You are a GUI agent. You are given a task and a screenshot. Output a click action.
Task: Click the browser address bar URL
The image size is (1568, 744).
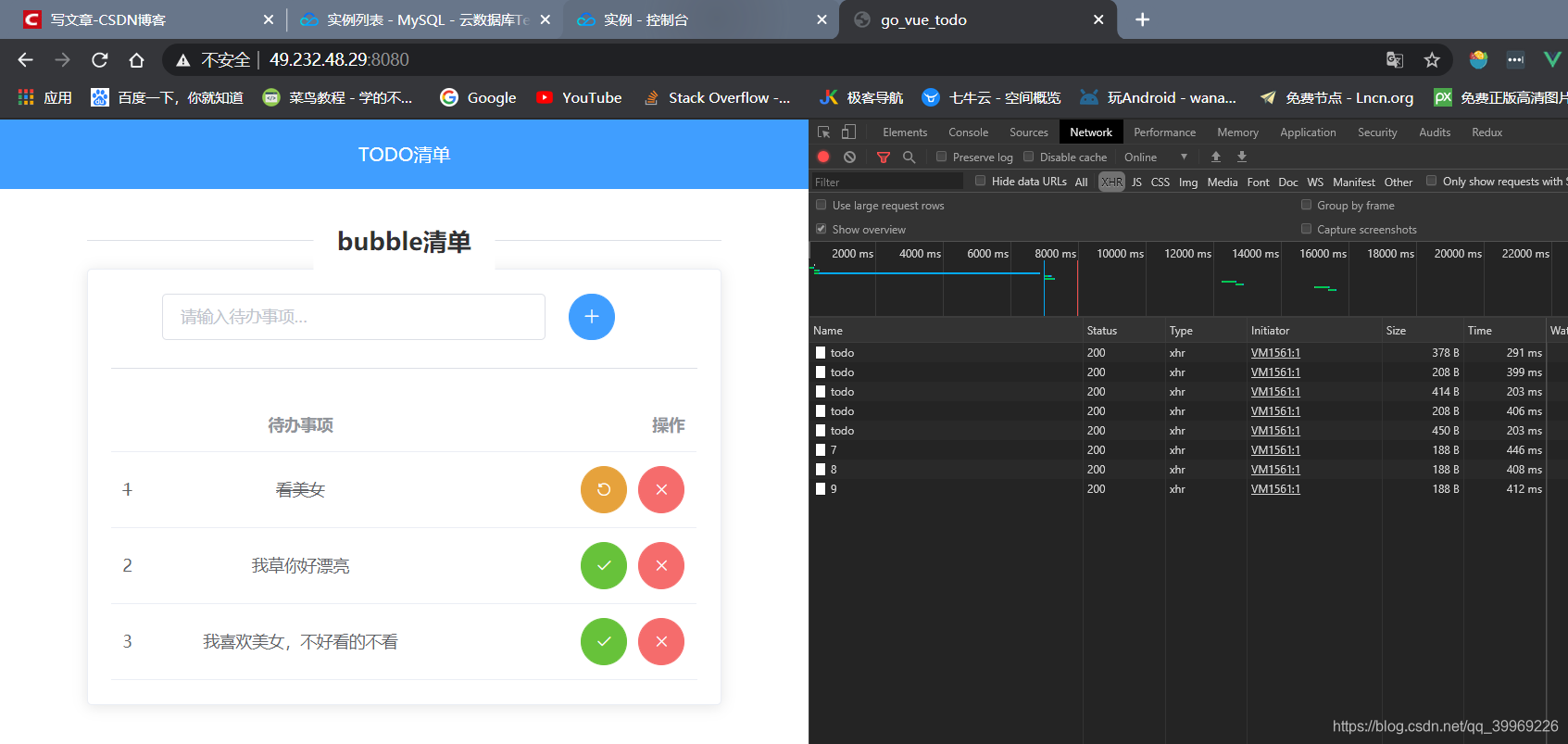(339, 60)
